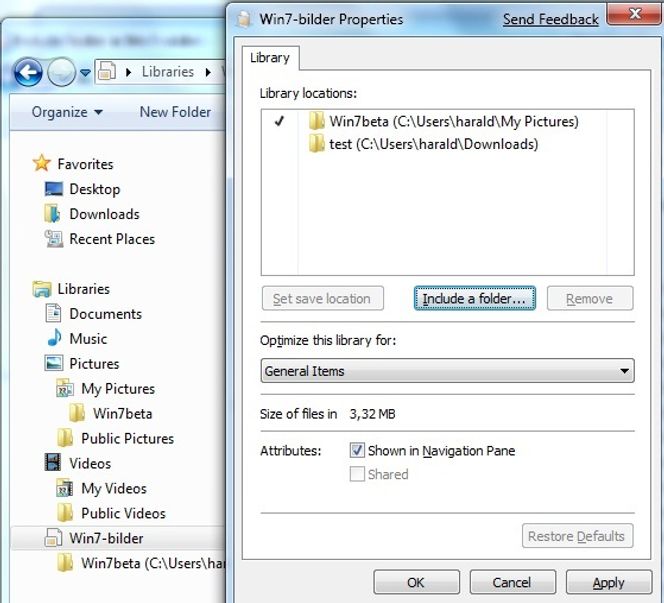Cancel the Properties dialog
This screenshot has width=664, height=603.
pyautogui.click(x=512, y=582)
